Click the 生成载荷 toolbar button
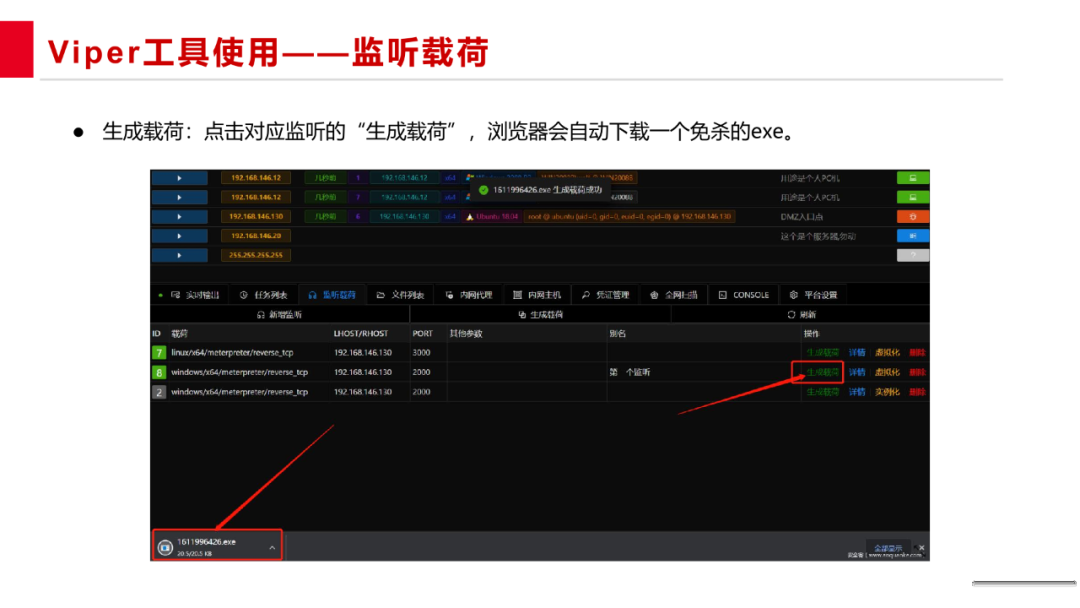 (541, 315)
